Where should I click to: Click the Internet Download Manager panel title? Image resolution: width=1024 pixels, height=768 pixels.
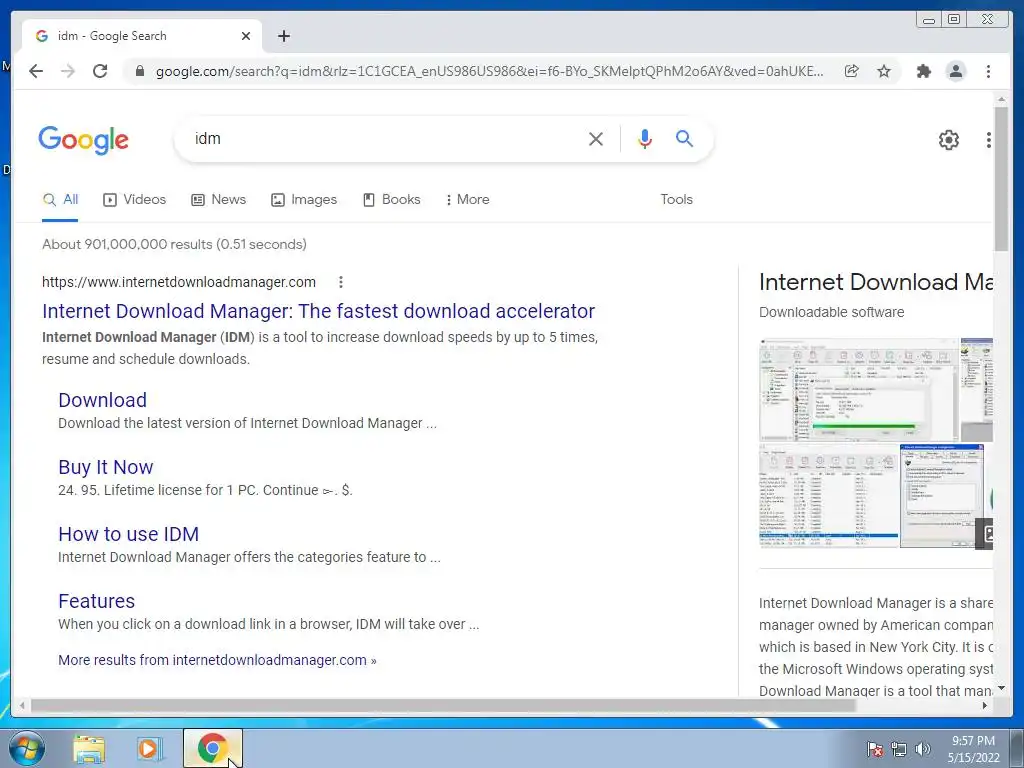(x=876, y=282)
